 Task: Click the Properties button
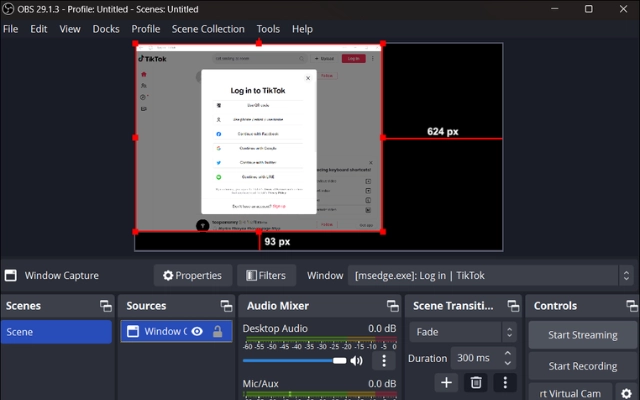193,276
